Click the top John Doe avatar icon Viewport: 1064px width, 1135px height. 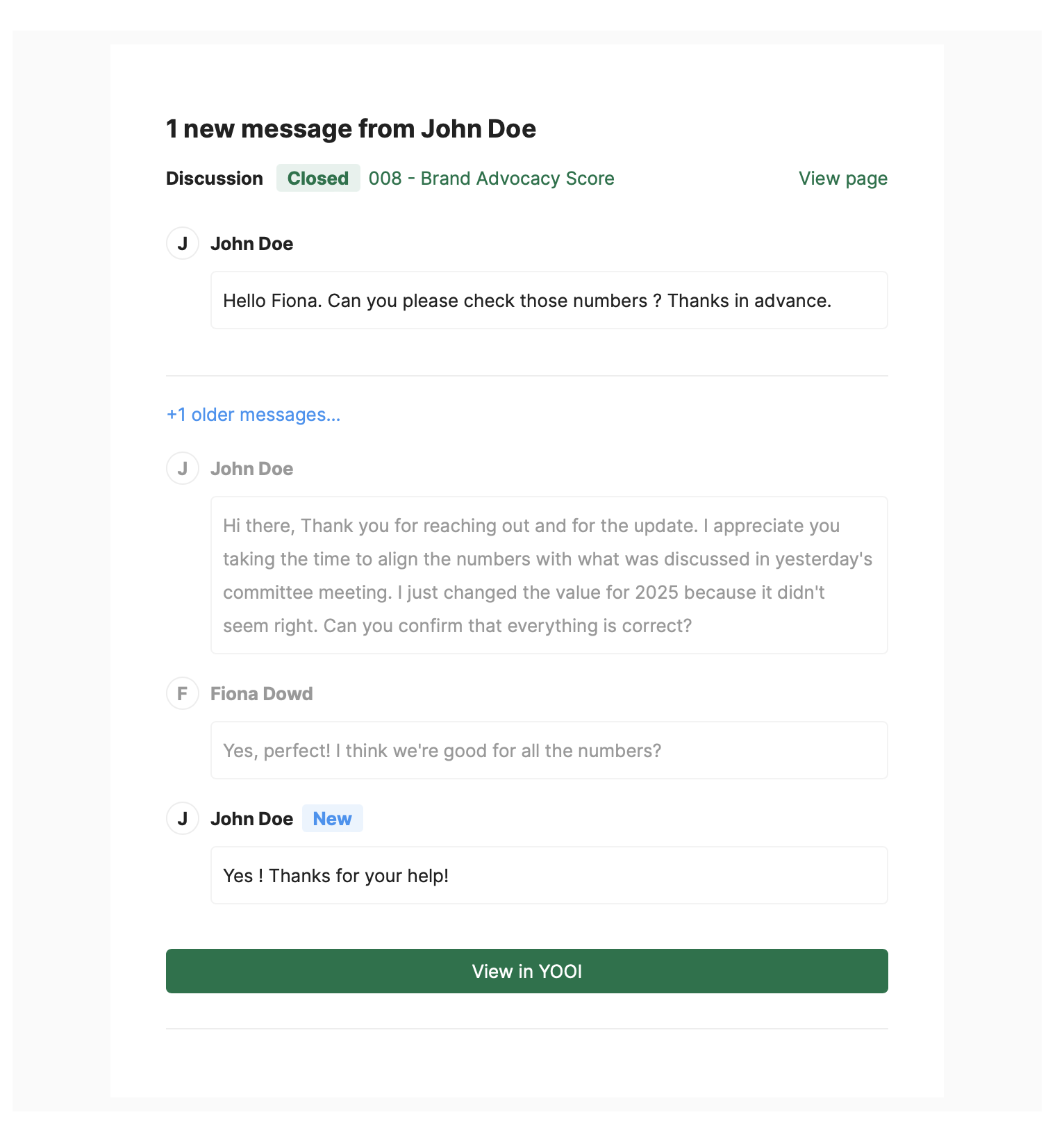point(183,244)
